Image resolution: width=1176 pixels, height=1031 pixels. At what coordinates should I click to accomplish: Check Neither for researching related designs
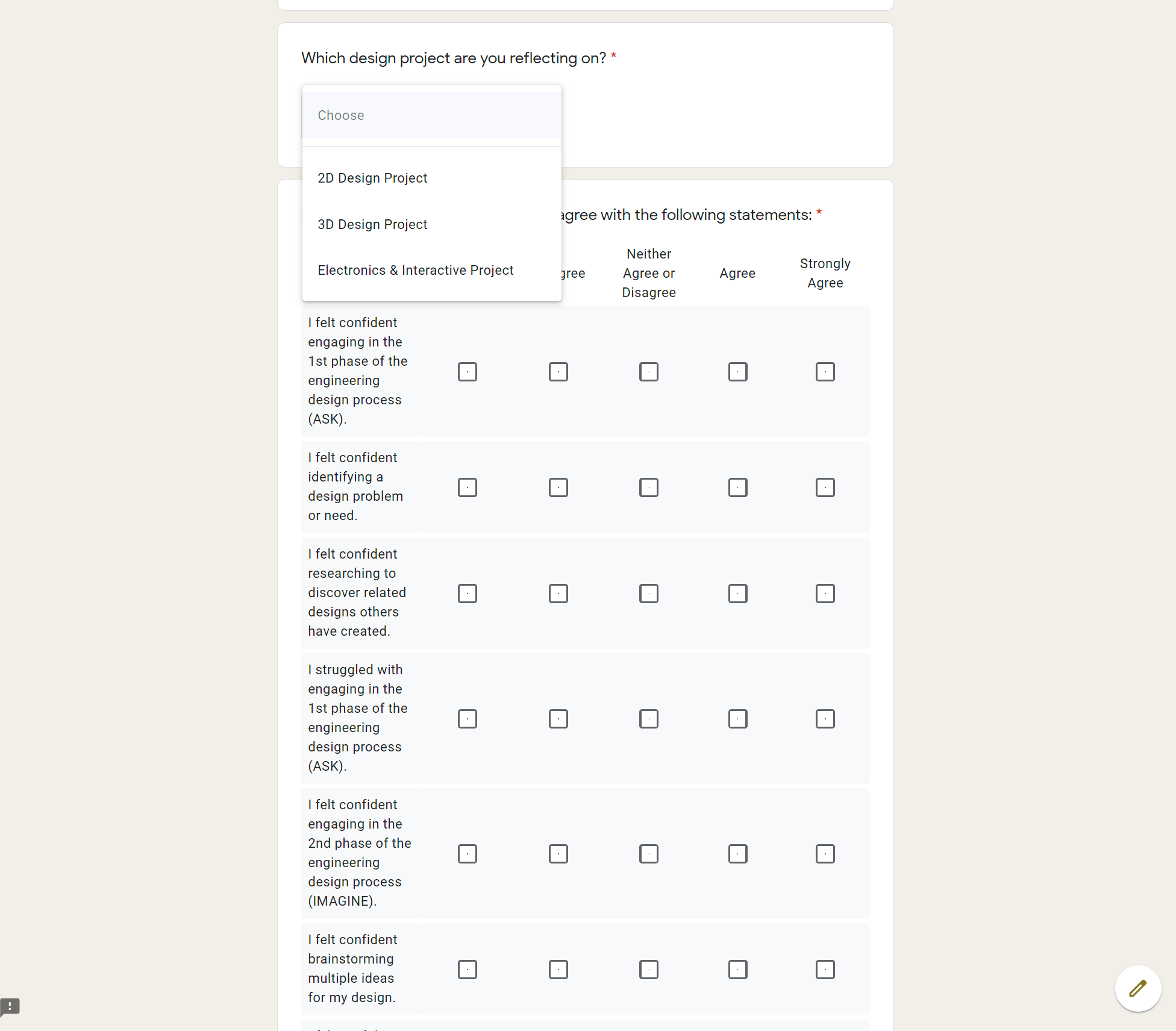tap(648, 594)
